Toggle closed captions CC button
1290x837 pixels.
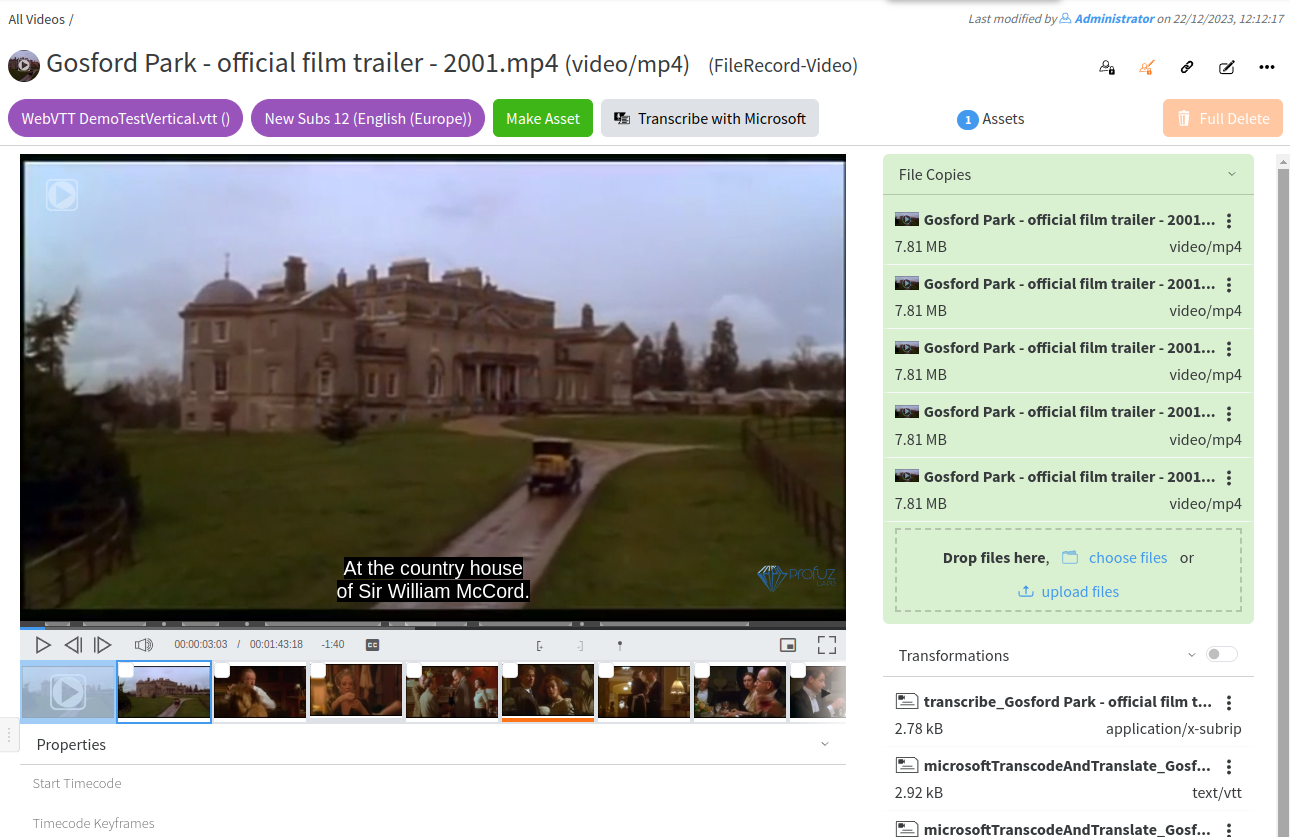tap(372, 645)
